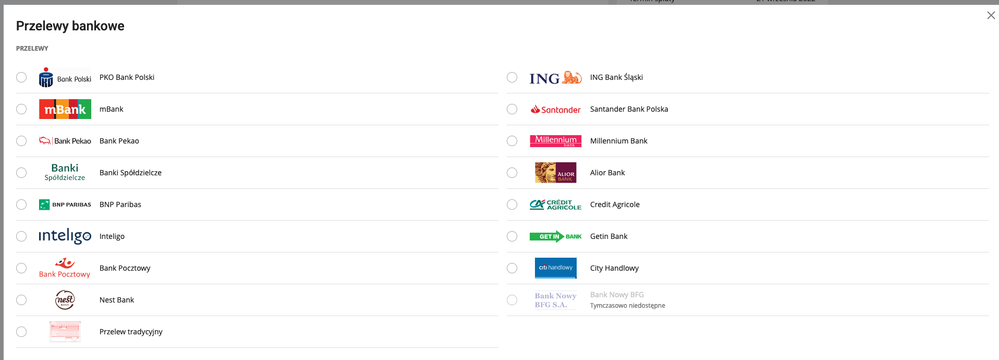Click the Banki Spółdzielcze logo
The height and width of the screenshot is (360, 999).
pos(65,173)
